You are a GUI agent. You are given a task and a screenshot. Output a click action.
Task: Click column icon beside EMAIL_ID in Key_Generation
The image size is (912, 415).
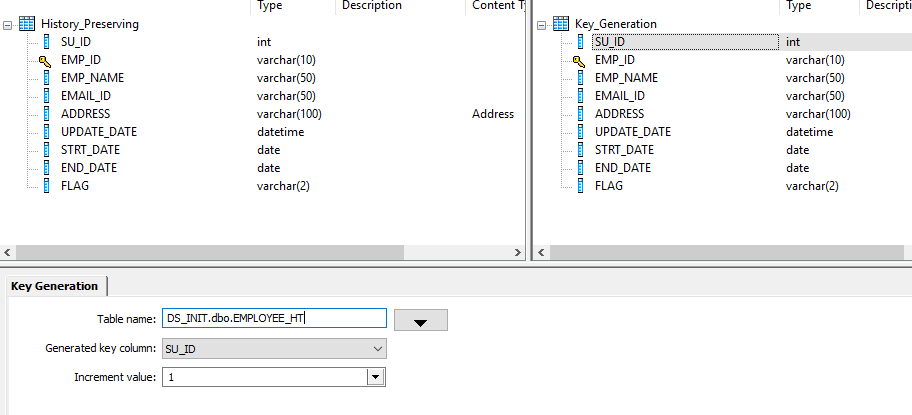(580, 96)
